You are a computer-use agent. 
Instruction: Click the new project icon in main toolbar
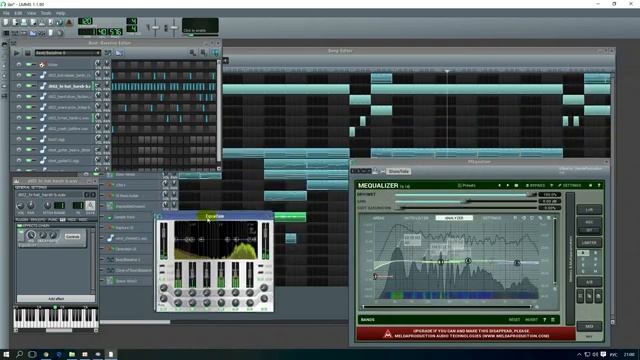[6, 22]
